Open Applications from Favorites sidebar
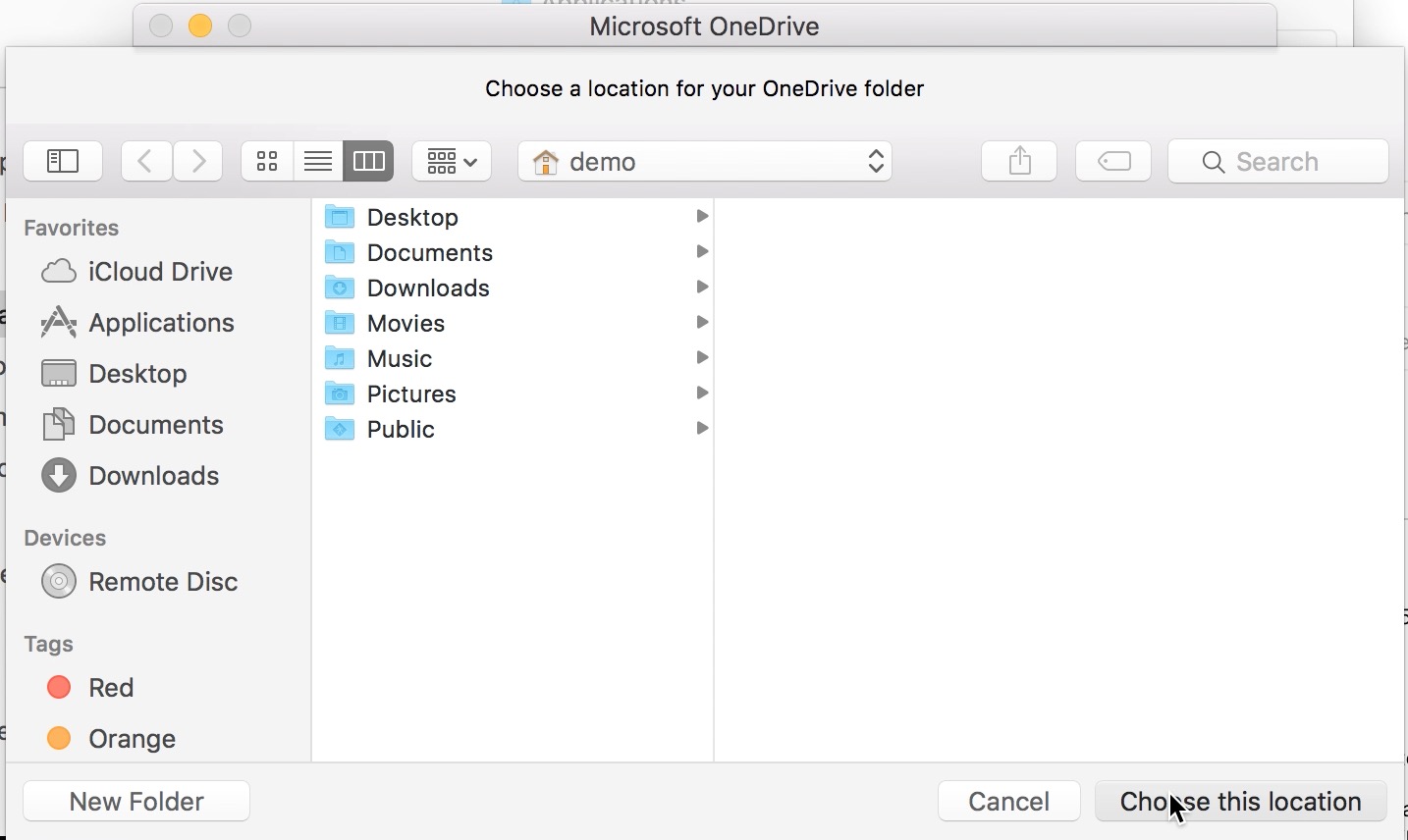1408x840 pixels. 161,323
